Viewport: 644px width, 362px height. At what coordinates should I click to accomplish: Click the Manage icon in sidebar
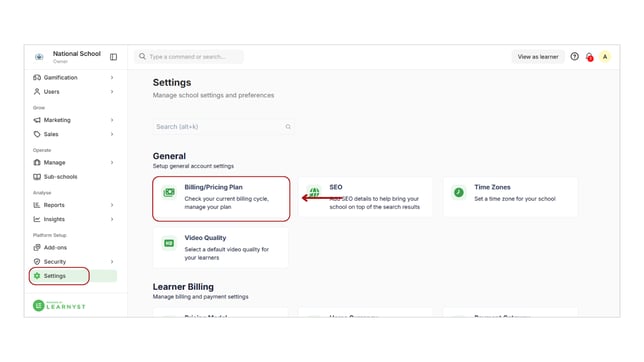pyautogui.click(x=37, y=162)
